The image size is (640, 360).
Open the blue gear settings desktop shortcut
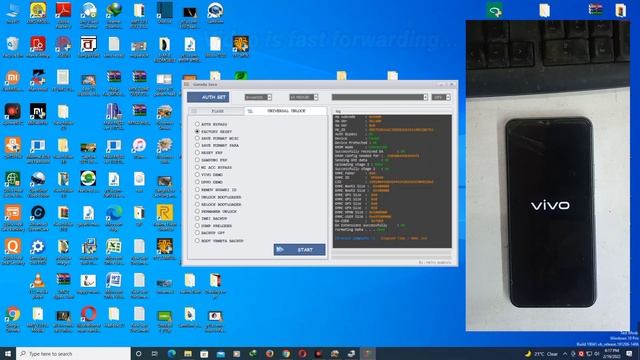[38, 251]
